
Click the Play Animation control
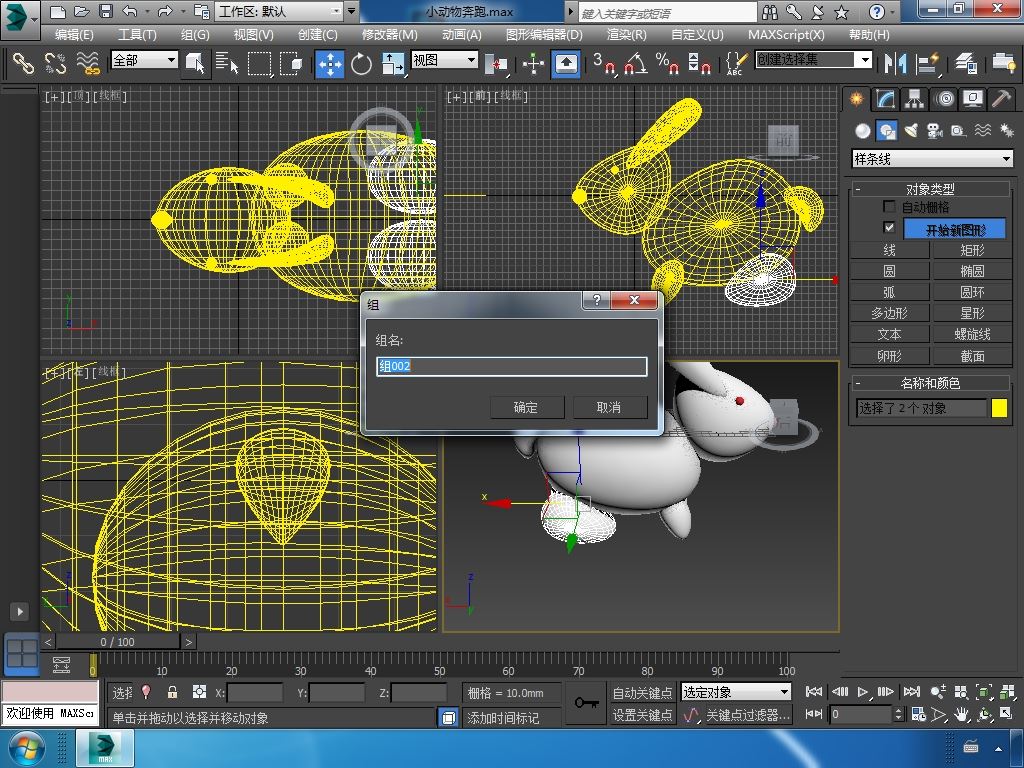863,692
